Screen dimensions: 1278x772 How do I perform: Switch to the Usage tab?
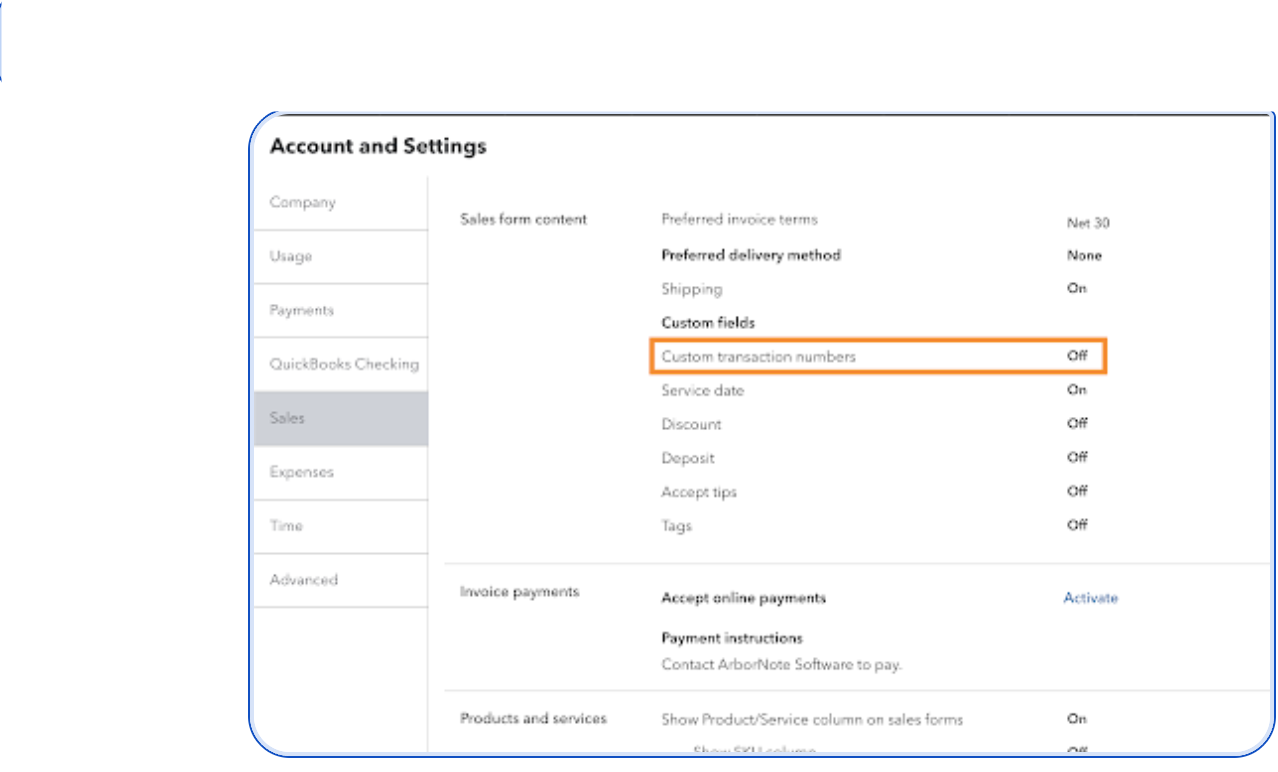tap(291, 257)
